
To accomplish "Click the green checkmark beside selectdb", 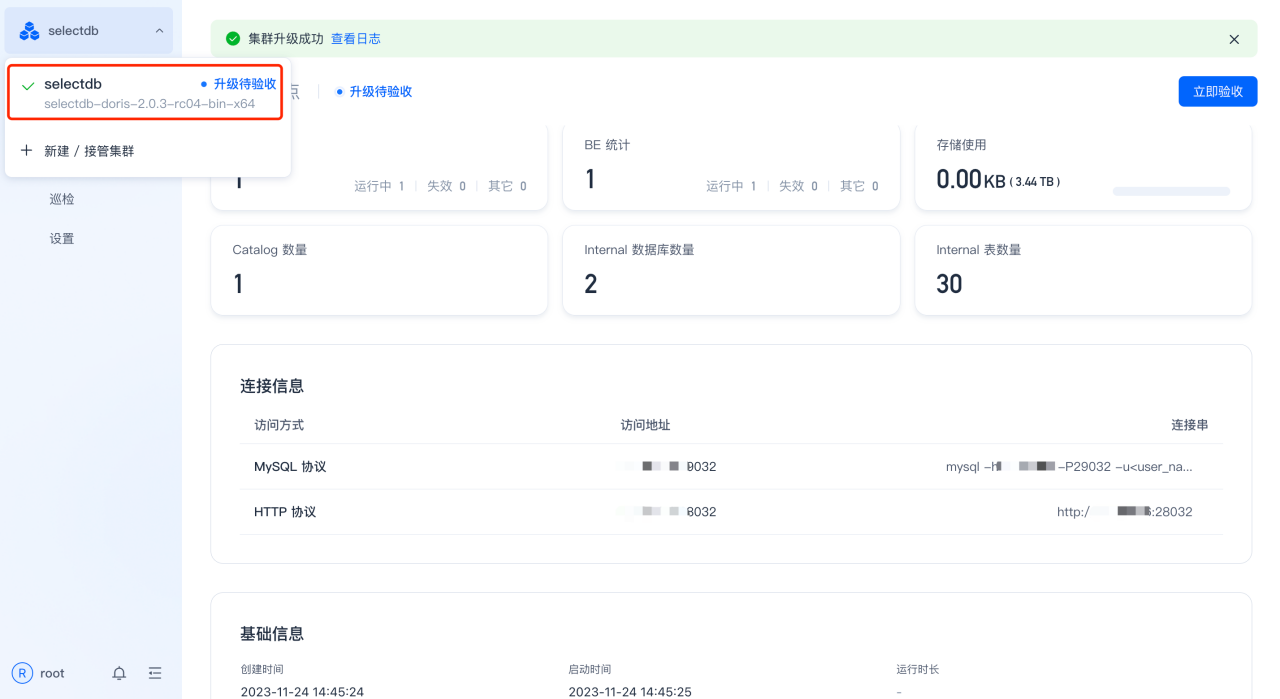I will point(28,86).
